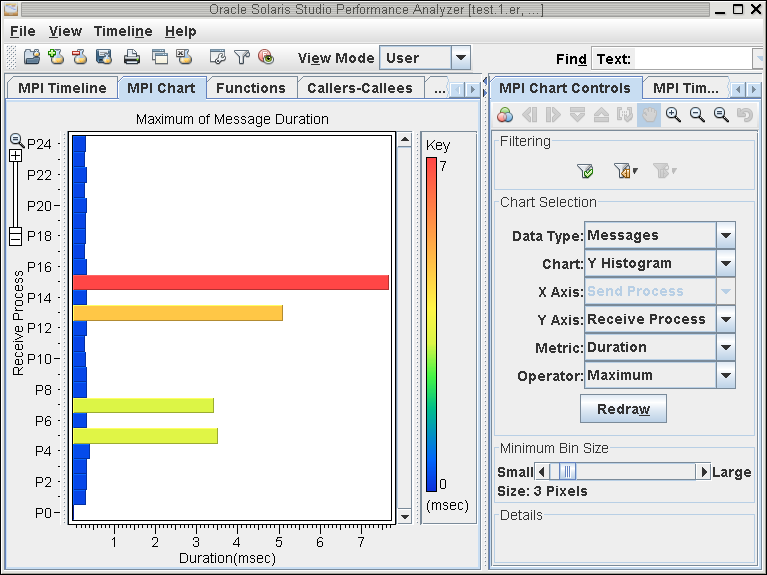Screen dimensions: 767x575
Task: Click the magnifier above the Y-axis zoom slider
Action: (x=17, y=140)
